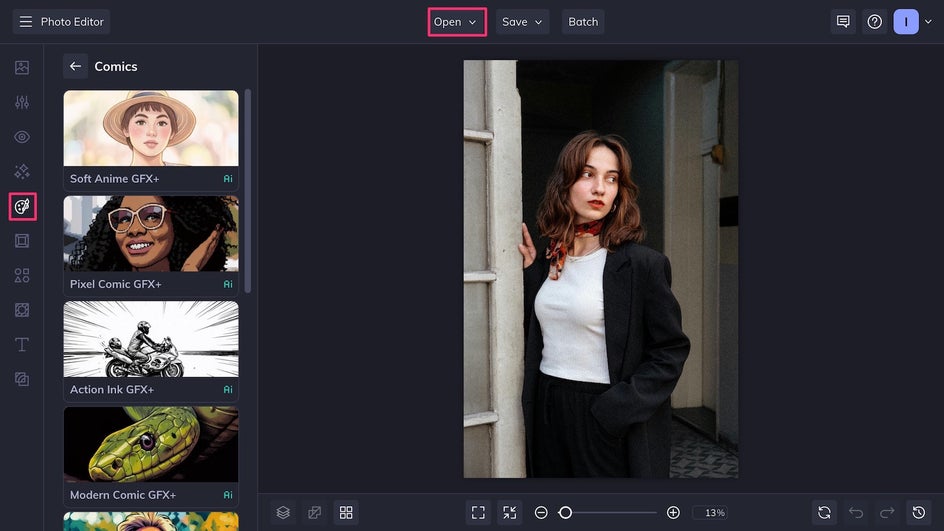Zoom out with the minus icon

[x=541, y=512]
